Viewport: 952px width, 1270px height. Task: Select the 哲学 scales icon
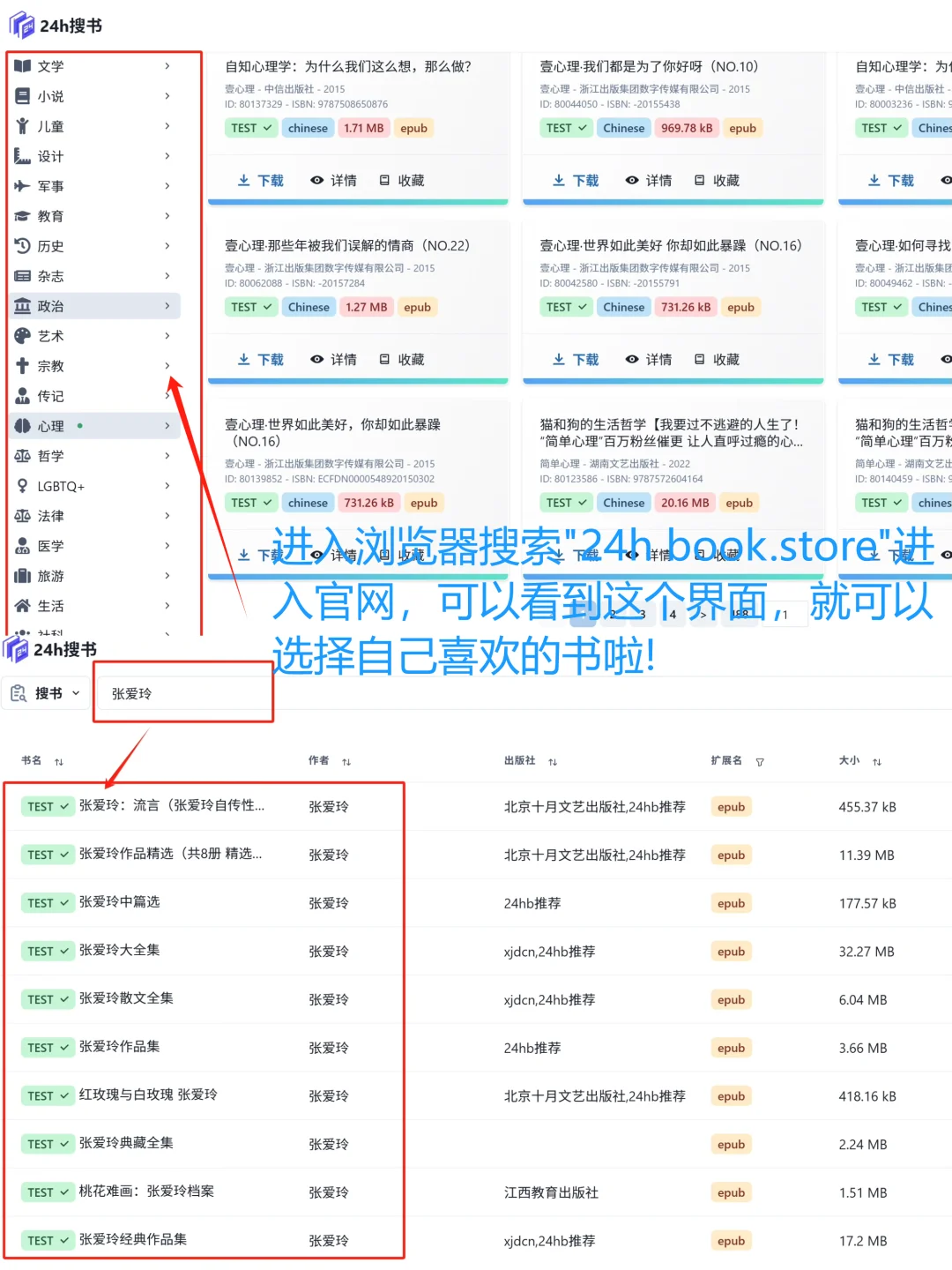click(23, 456)
